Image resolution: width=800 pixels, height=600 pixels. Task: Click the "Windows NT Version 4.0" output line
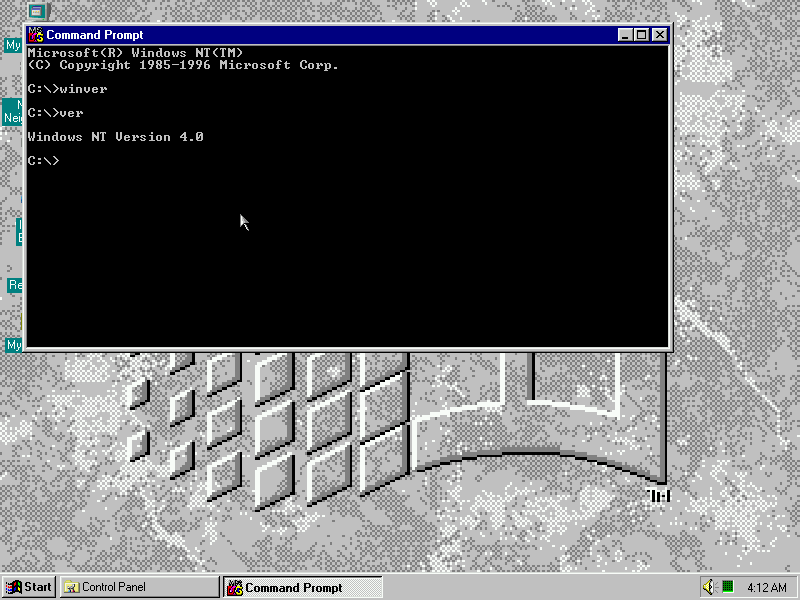tap(115, 137)
